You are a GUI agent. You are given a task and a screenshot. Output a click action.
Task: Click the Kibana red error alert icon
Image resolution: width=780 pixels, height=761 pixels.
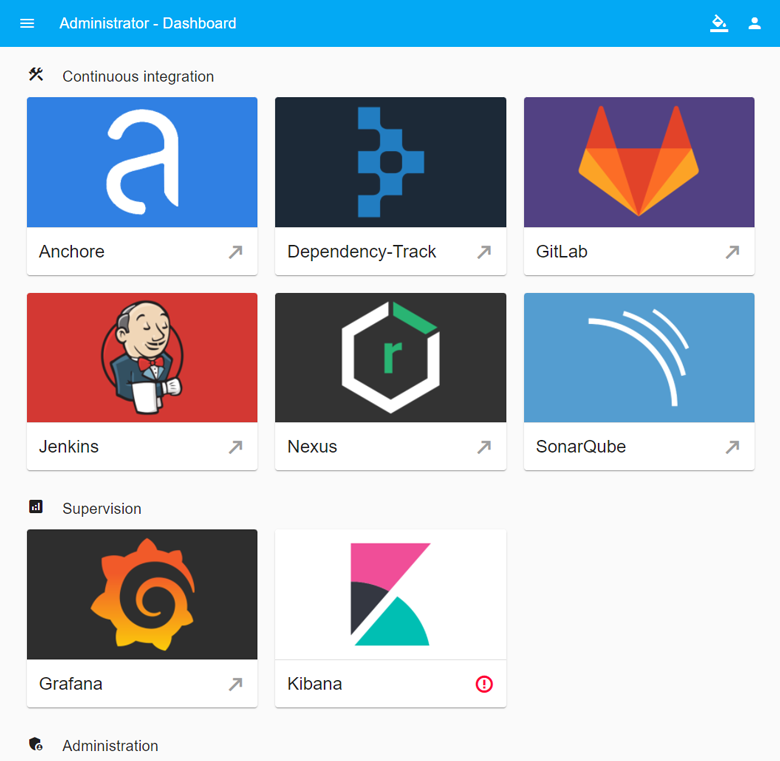click(484, 684)
